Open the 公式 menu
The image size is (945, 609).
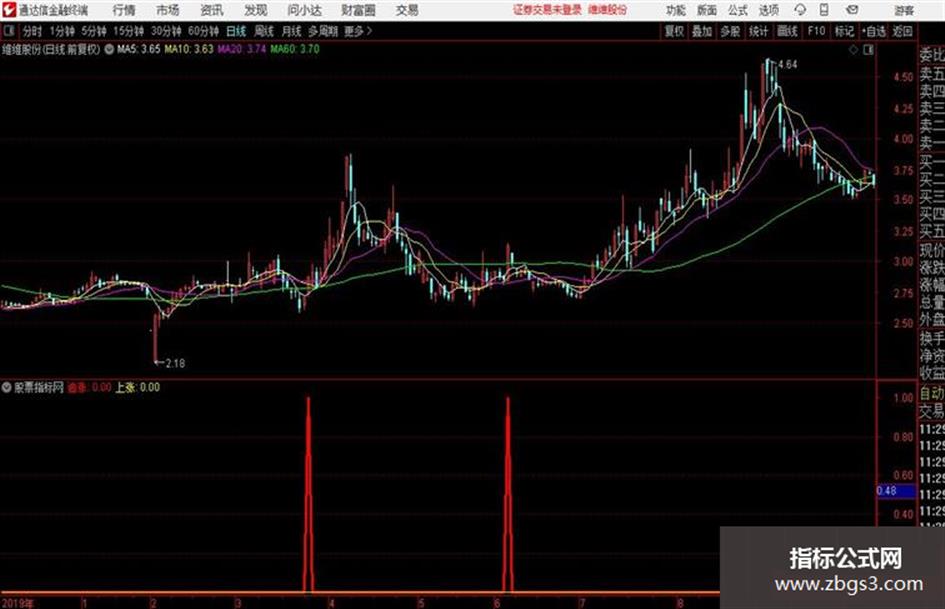(x=737, y=10)
